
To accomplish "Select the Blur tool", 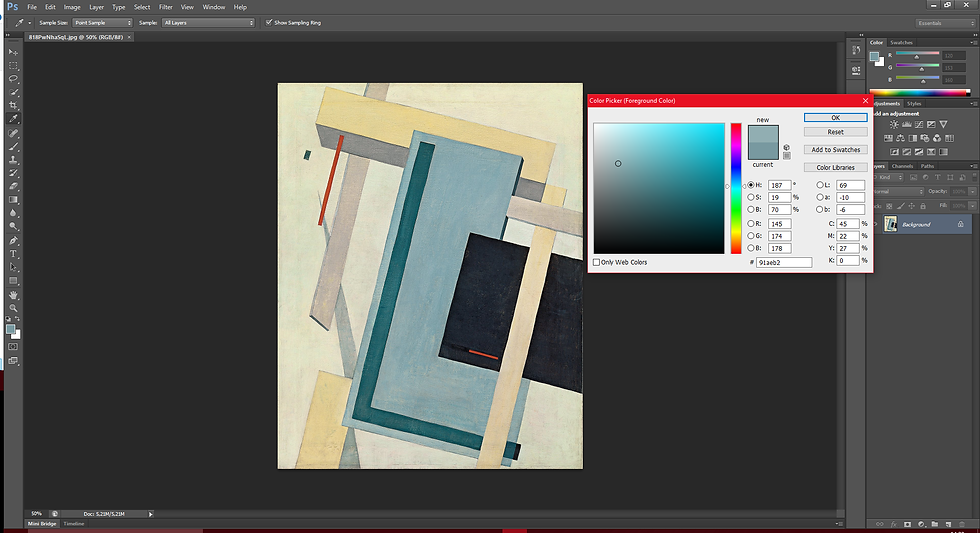I will point(13,213).
